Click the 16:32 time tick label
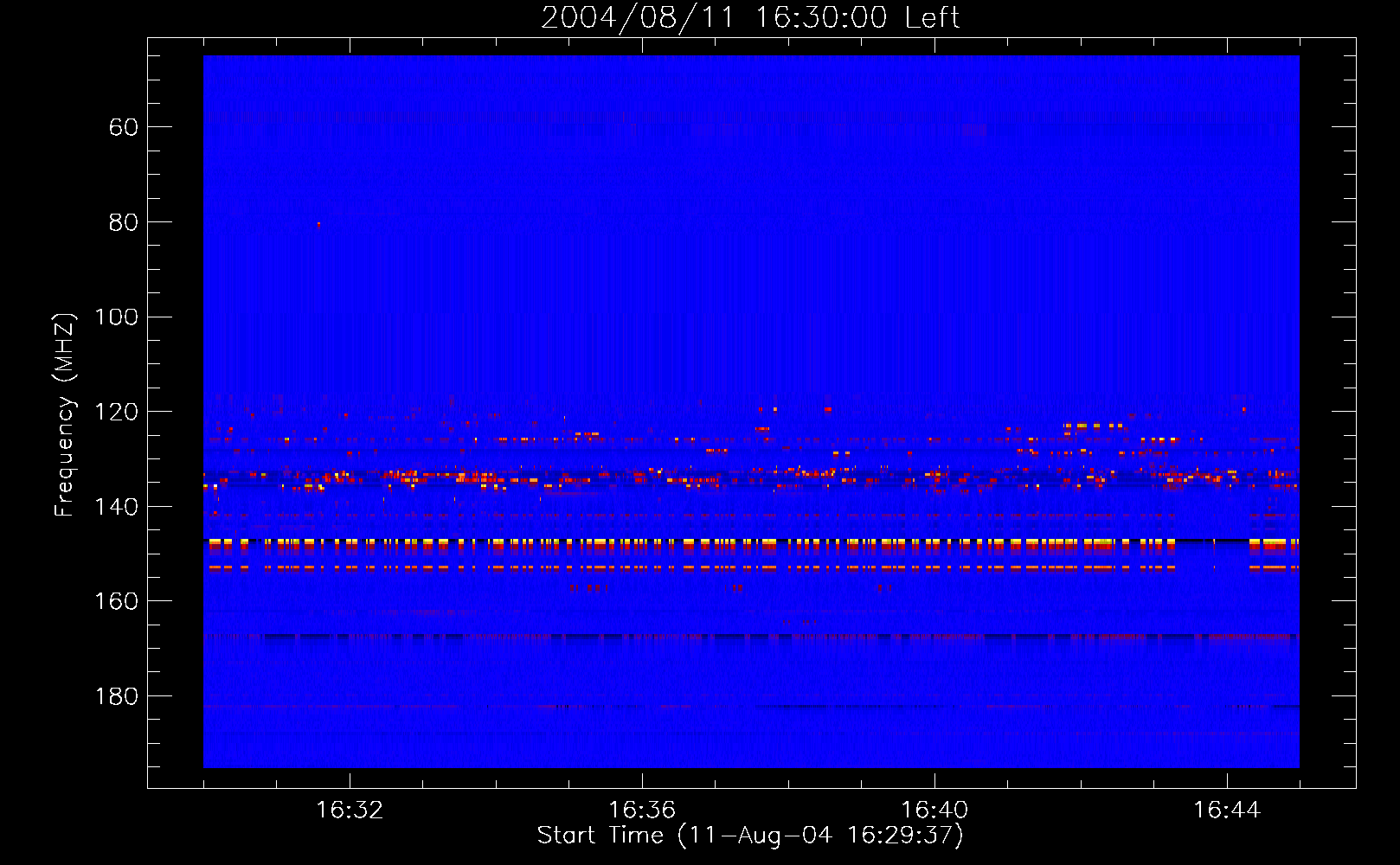Screen dimensions: 1400x865 coord(350,810)
